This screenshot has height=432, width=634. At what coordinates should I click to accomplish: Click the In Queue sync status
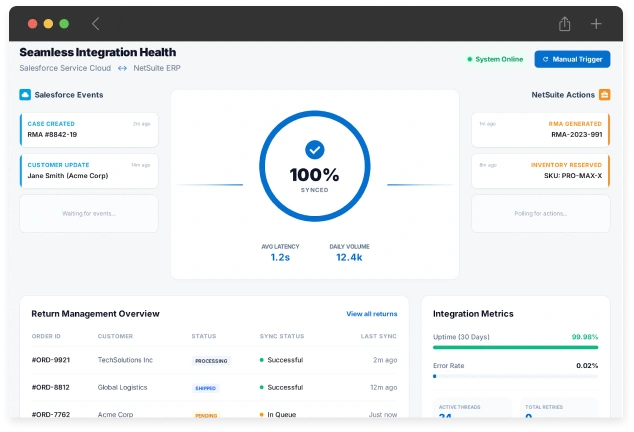(278, 415)
